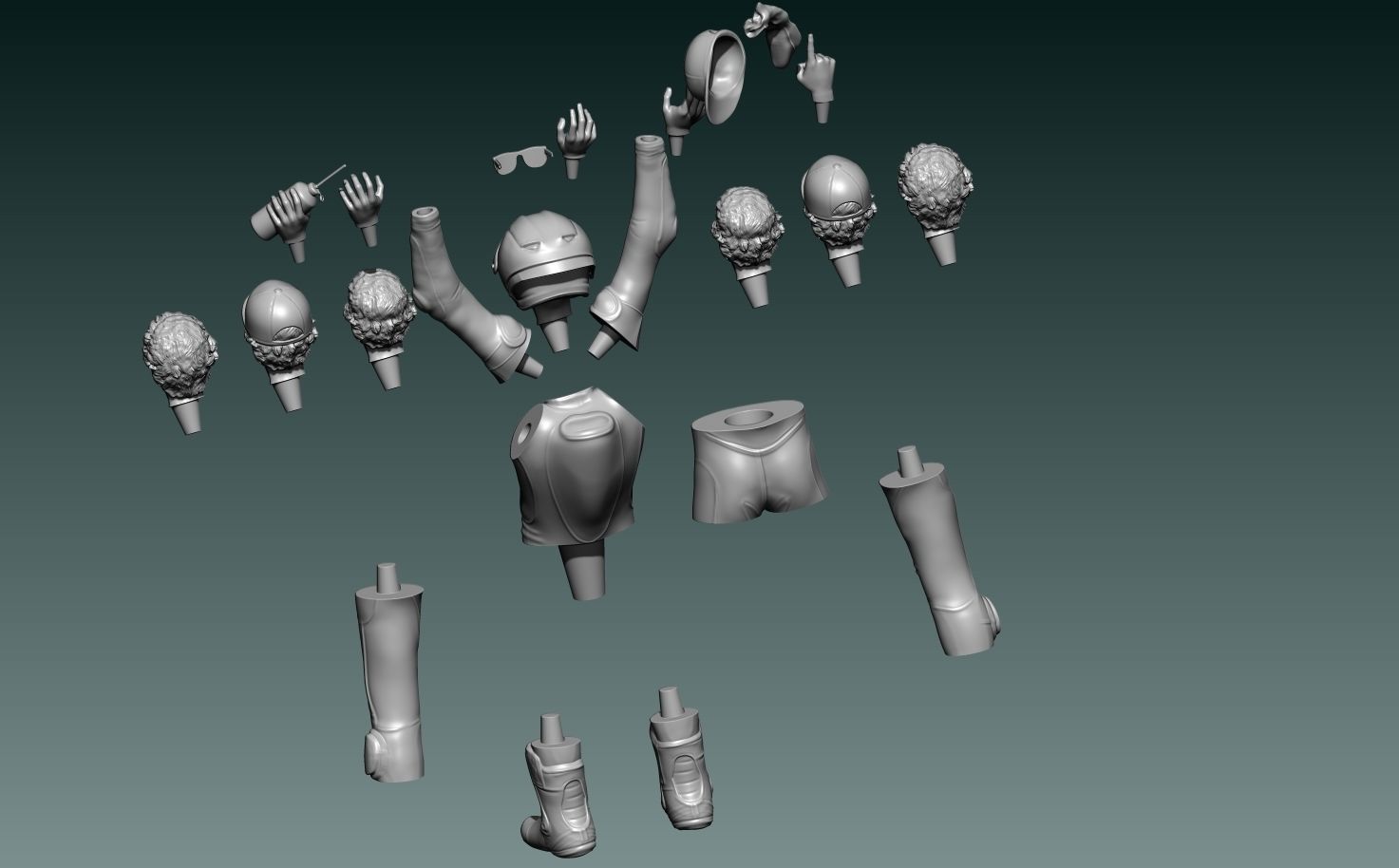The width and height of the screenshot is (1399, 868).
Task: Pick the open hand next to the spray can
Action: (363, 210)
